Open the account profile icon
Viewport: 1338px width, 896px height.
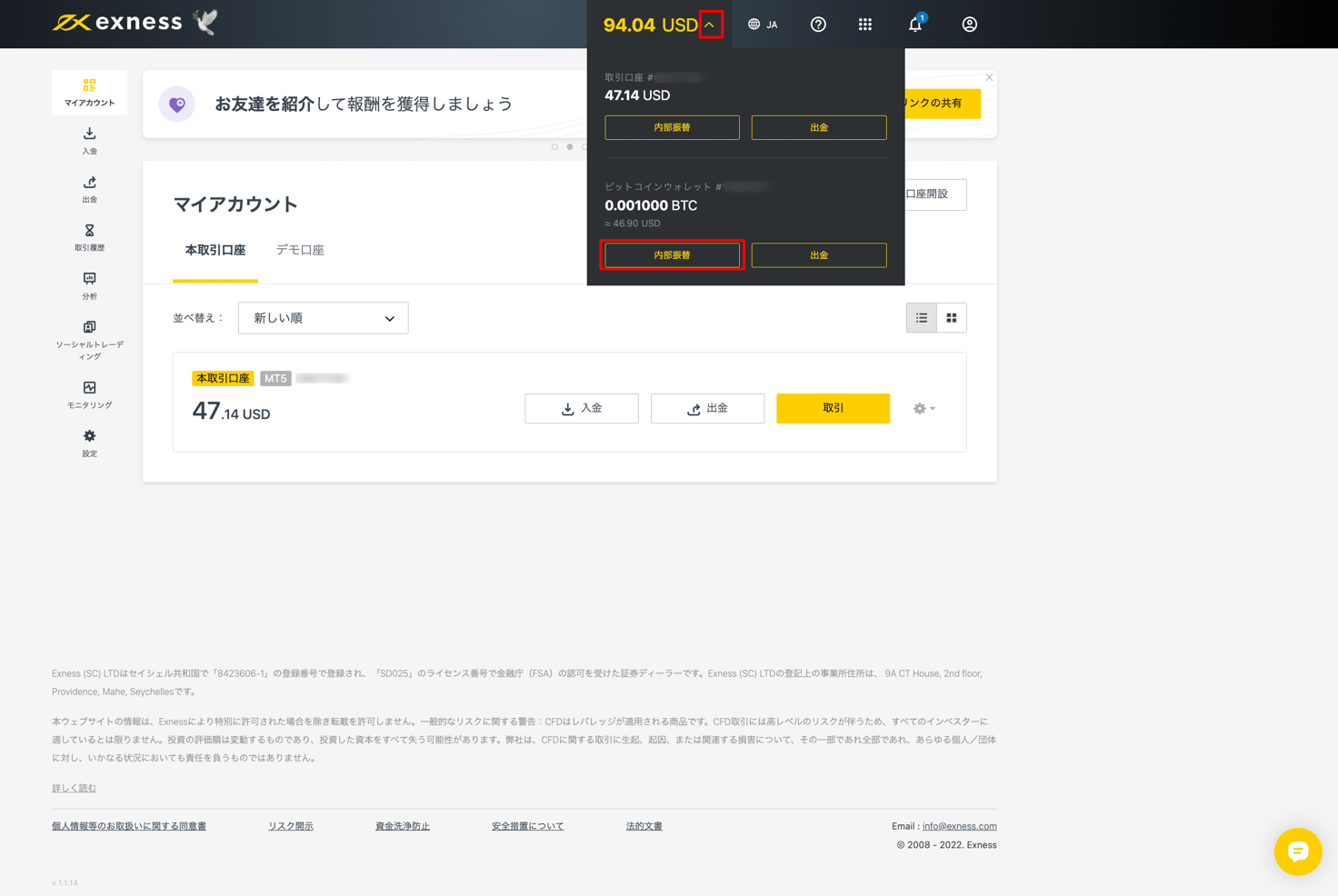[x=969, y=25]
